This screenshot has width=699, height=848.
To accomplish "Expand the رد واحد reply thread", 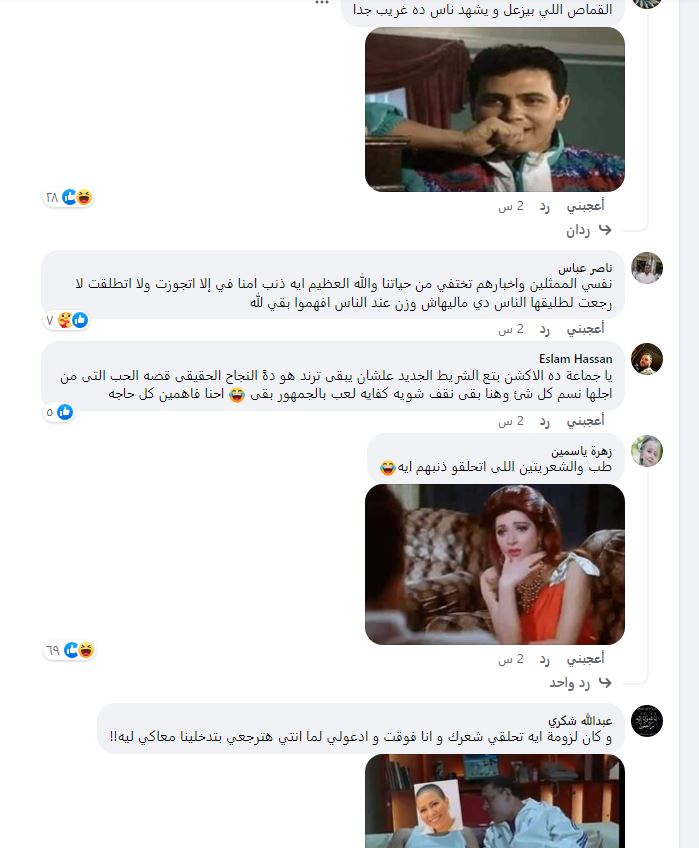I will click(x=581, y=683).
